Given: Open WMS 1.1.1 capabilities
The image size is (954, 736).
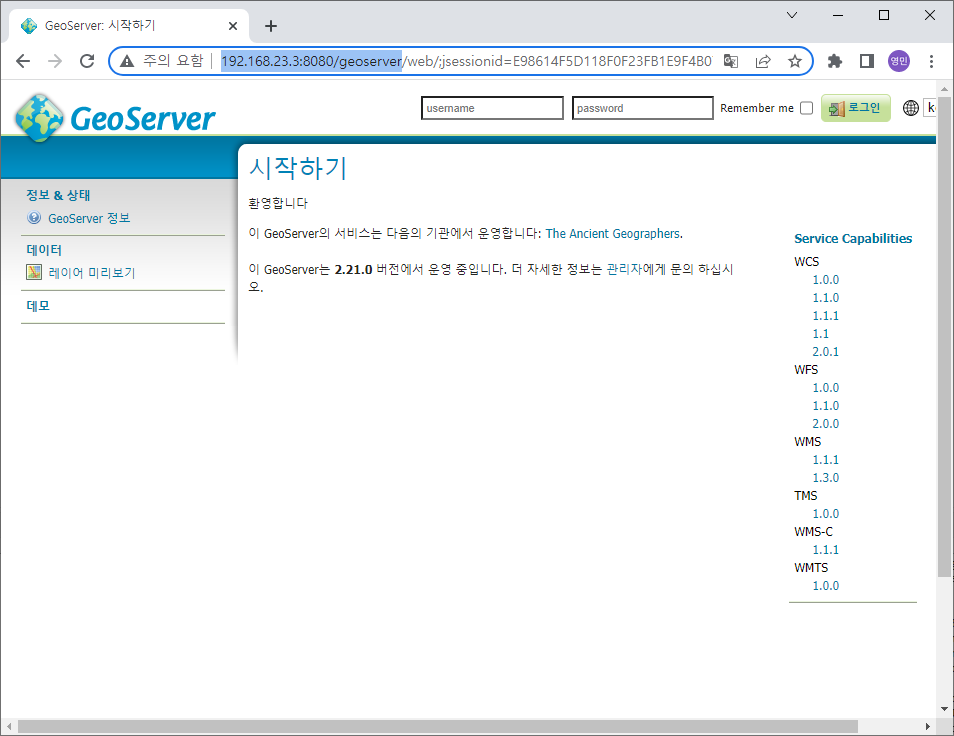Looking at the screenshot, I should pos(826,460).
